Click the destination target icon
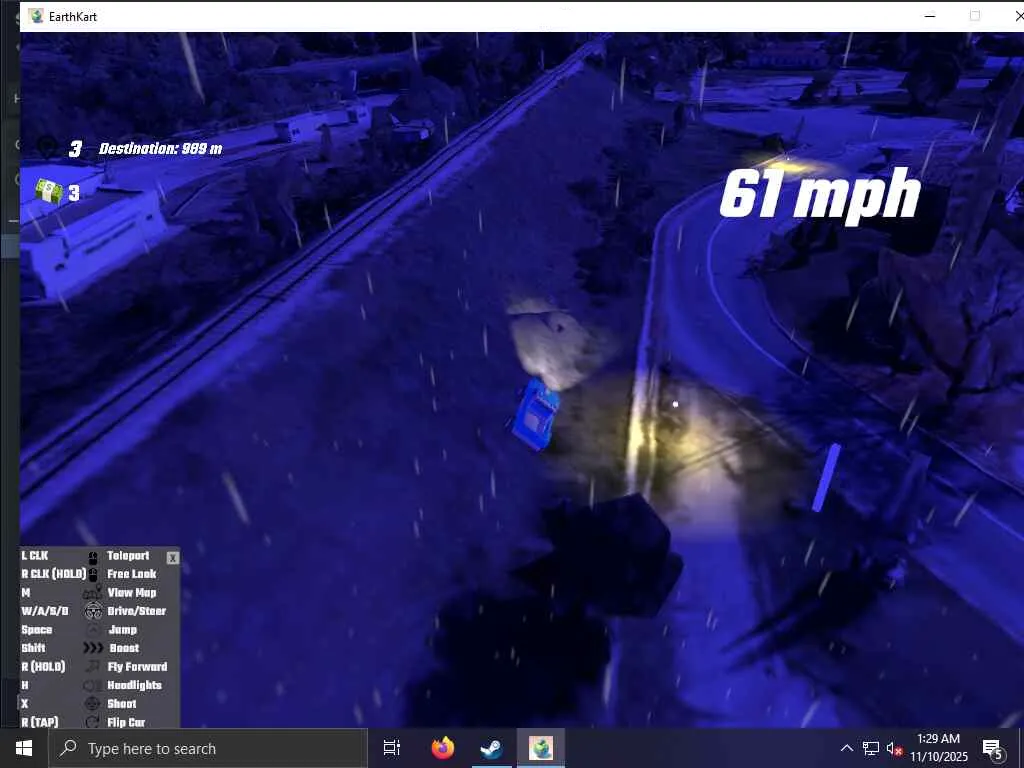 (x=47, y=147)
